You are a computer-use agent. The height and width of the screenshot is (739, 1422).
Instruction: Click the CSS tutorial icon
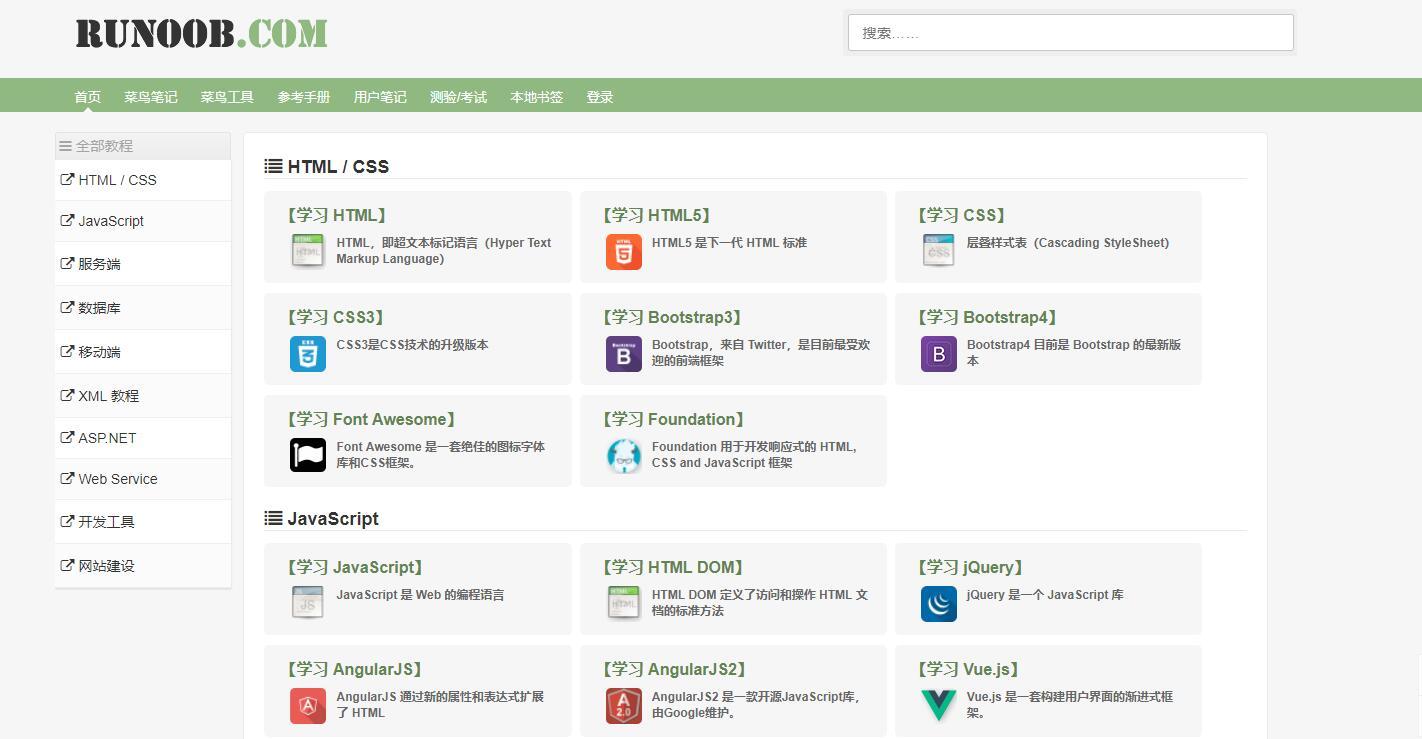coord(938,251)
